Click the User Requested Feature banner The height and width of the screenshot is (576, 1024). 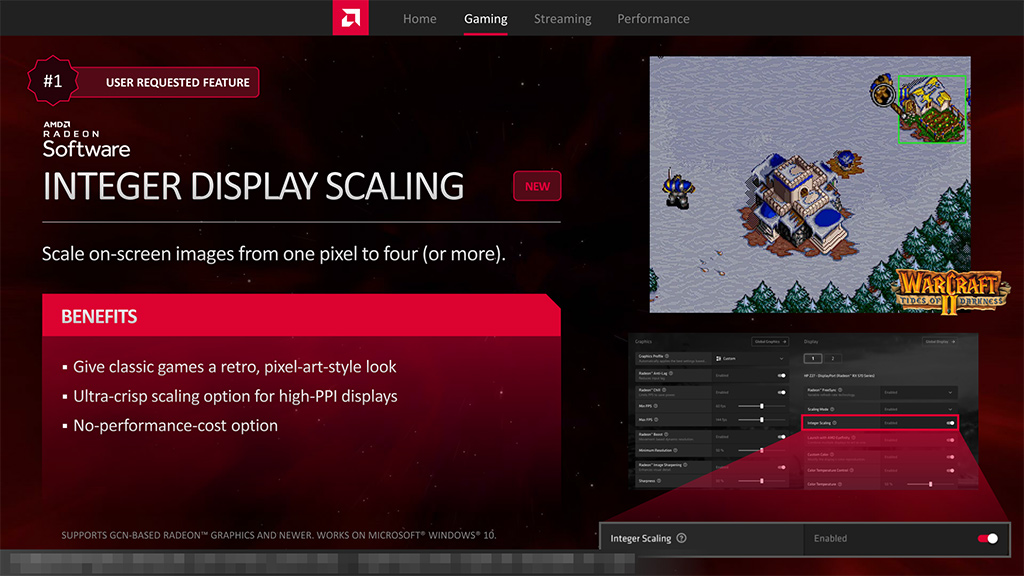tap(167, 82)
